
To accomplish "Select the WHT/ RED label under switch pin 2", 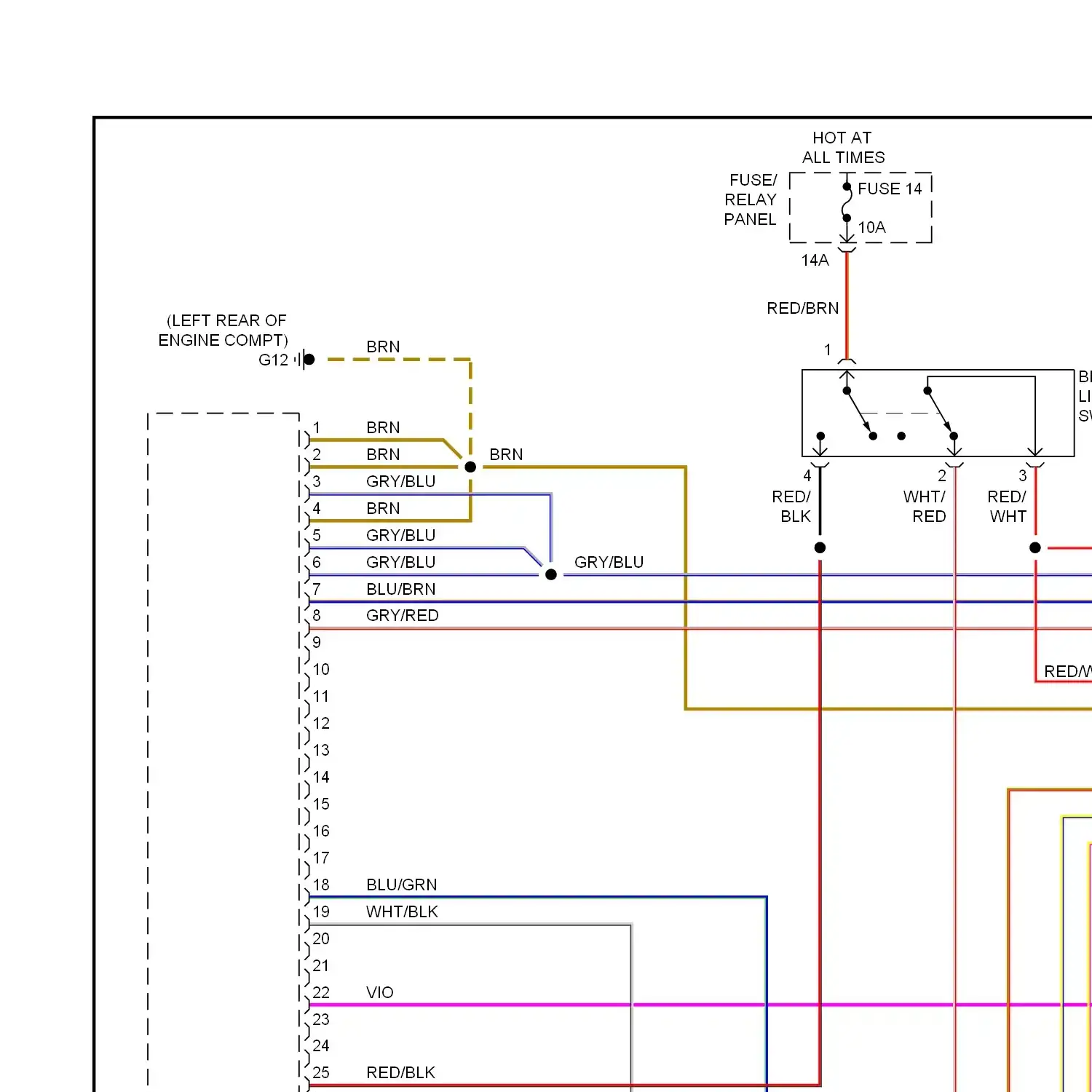I will tap(925, 507).
